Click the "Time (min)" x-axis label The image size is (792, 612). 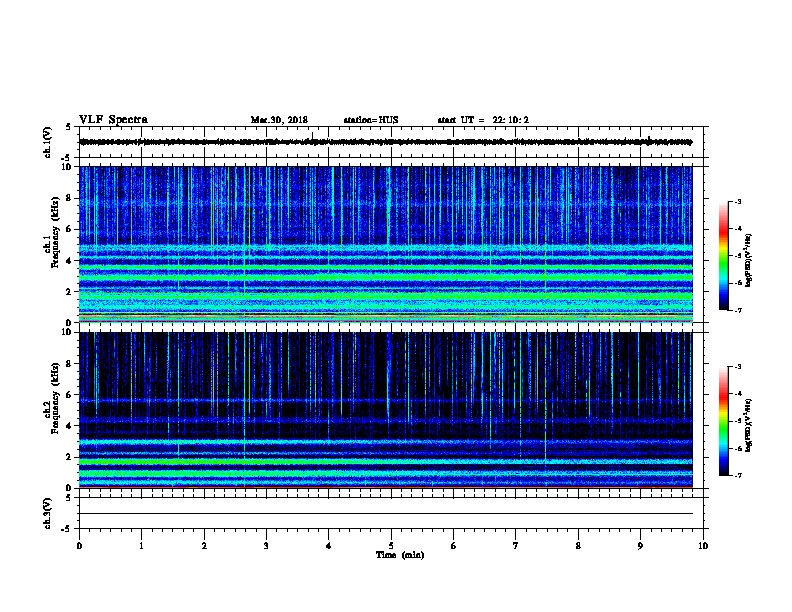pyautogui.click(x=400, y=555)
